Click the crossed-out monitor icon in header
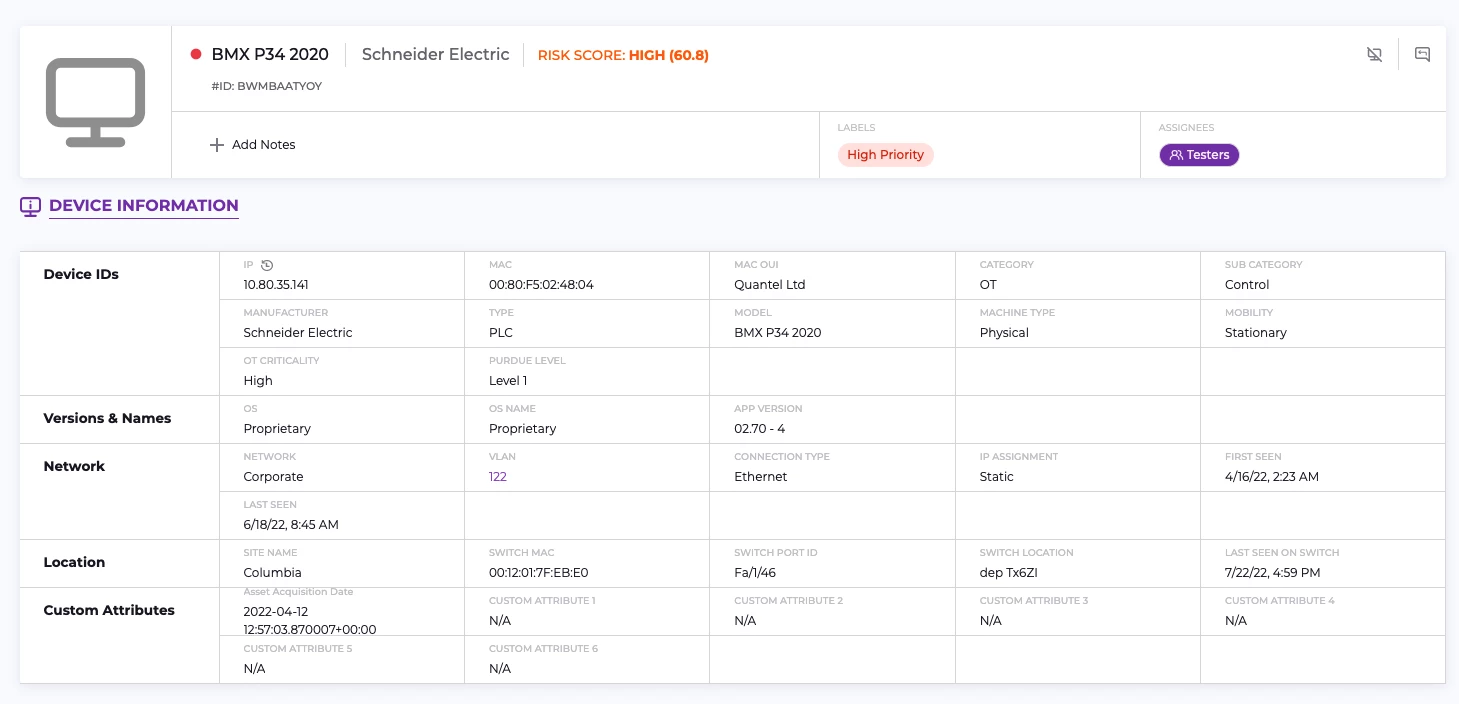Image resolution: width=1459 pixels, height=704 pixels. 1374,54
